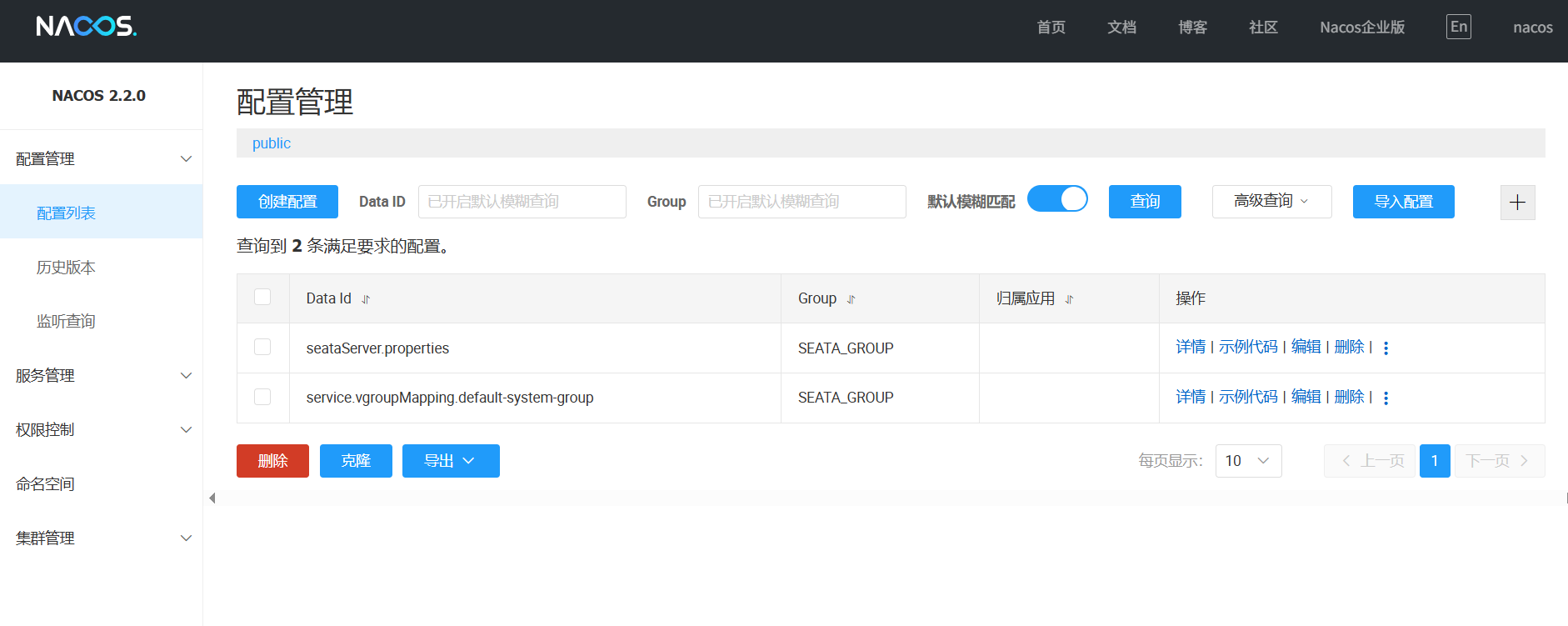Open more actions for seataServer.properties
1568x626 pixels.
tap(1386, 348)
